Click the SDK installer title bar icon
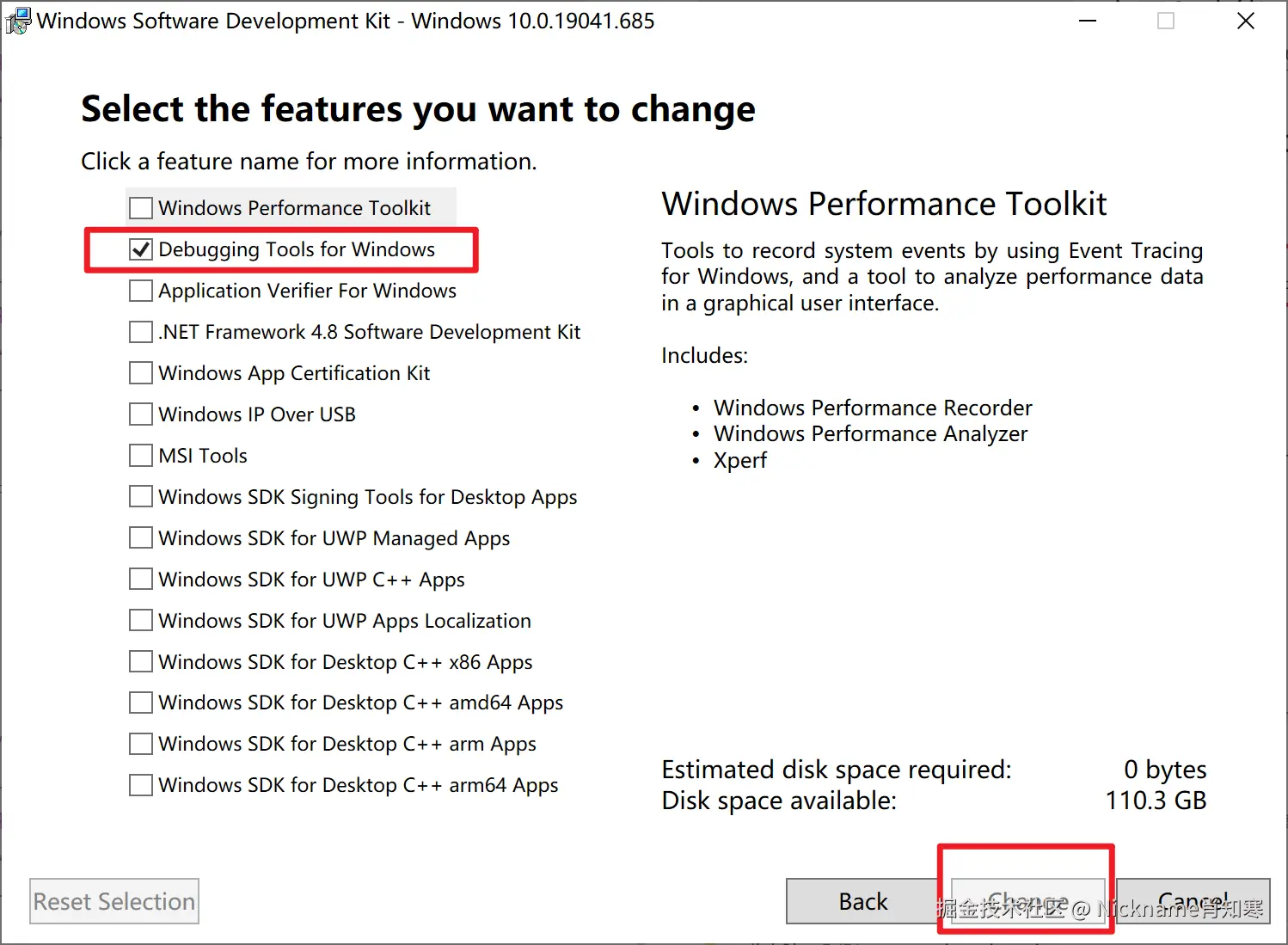This screenshot has height=945, width=1288. [x=17, y=21]
